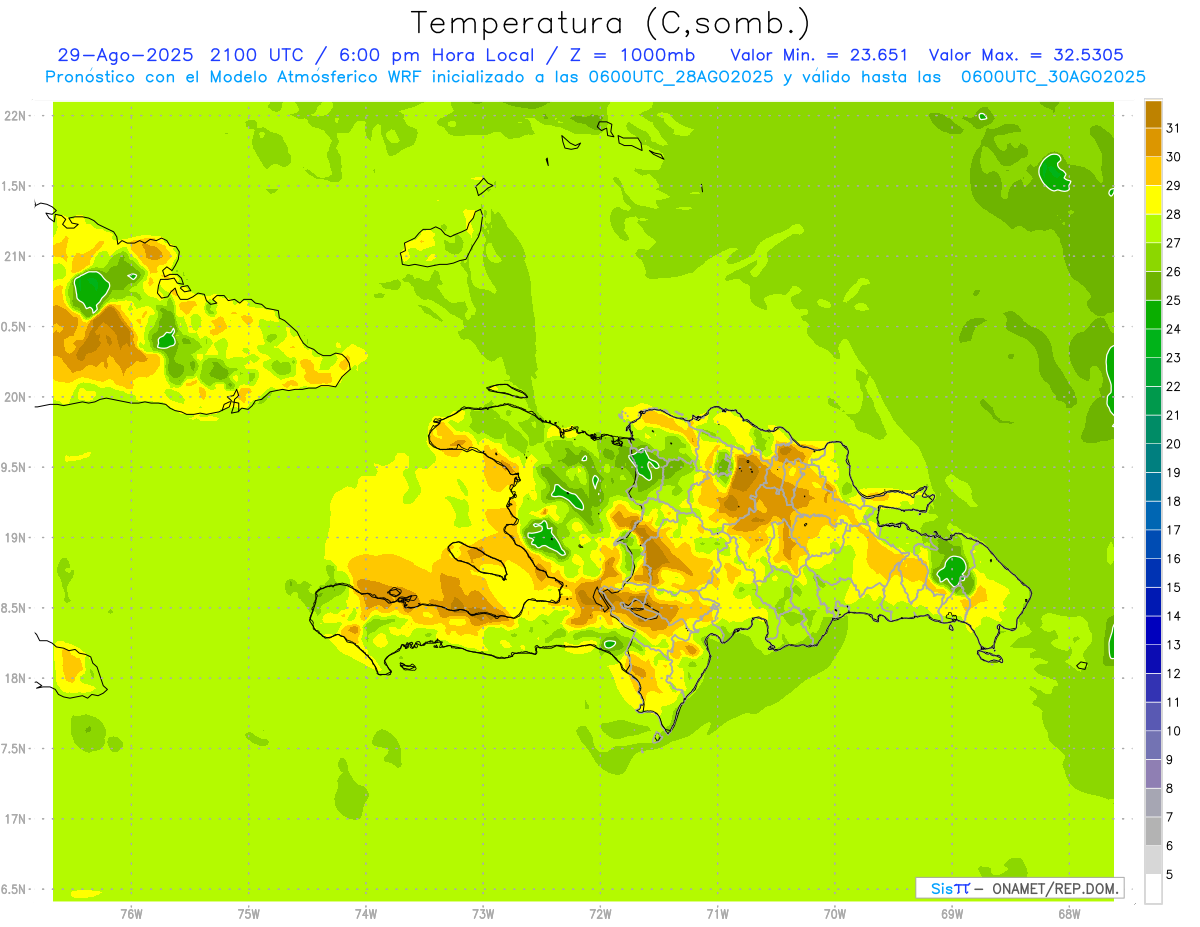Pick the blue legend swatch between 16 and 17

pos(1153,544)
